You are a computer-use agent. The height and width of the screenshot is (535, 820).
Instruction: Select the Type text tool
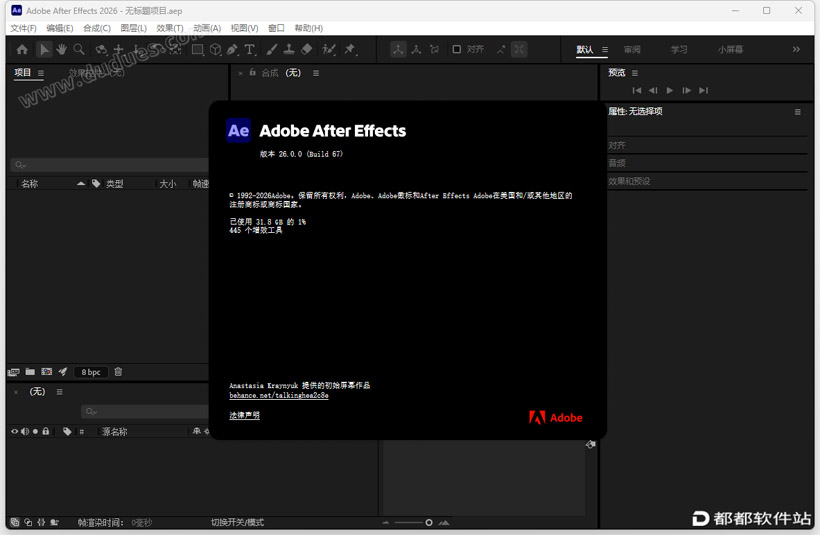point(250,50)
